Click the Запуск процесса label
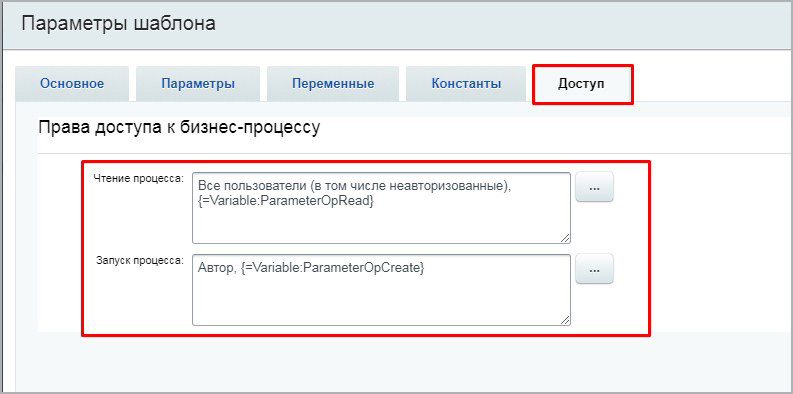 141,260
